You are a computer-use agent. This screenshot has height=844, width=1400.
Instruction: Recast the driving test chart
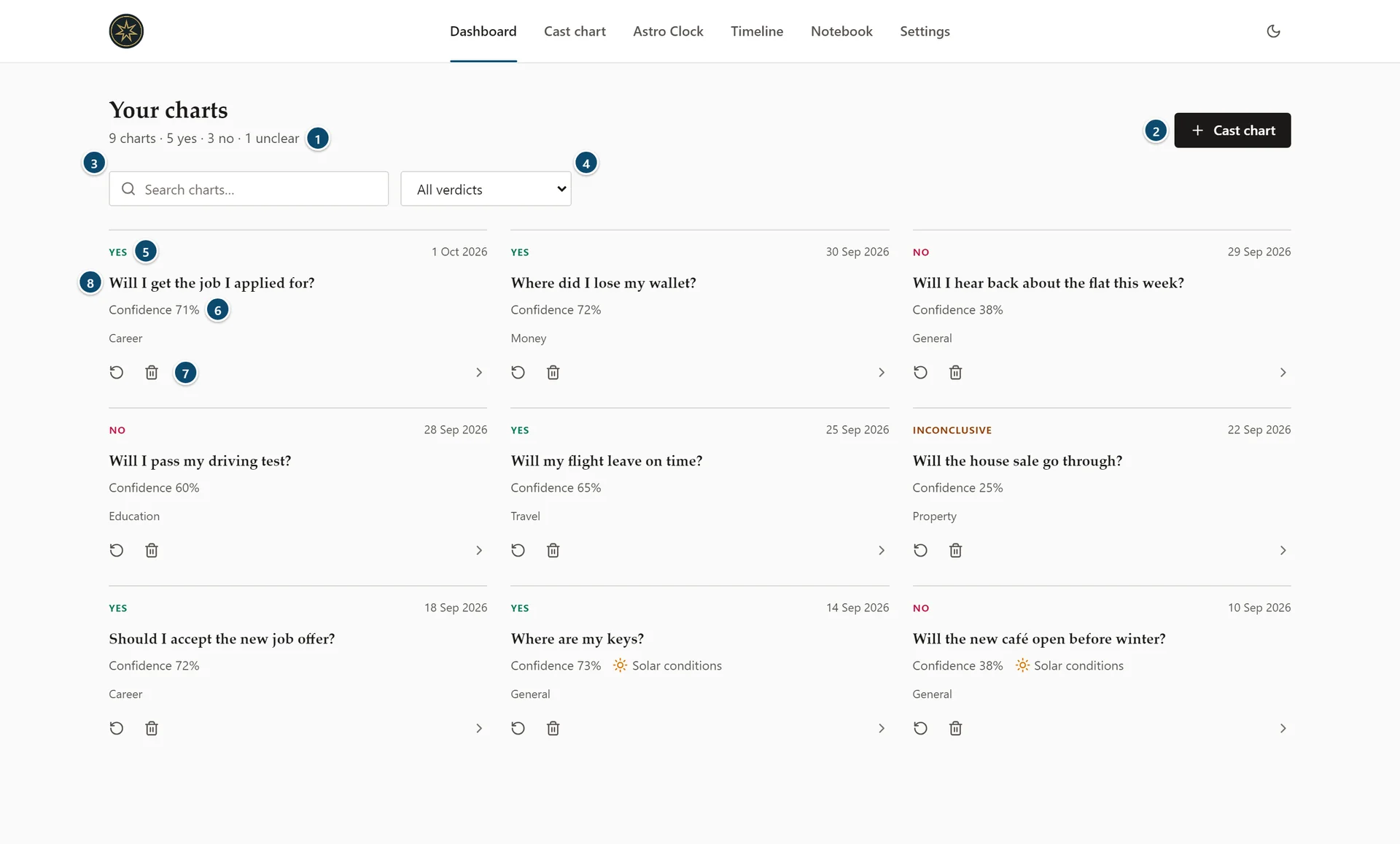[x=117, y=551]
